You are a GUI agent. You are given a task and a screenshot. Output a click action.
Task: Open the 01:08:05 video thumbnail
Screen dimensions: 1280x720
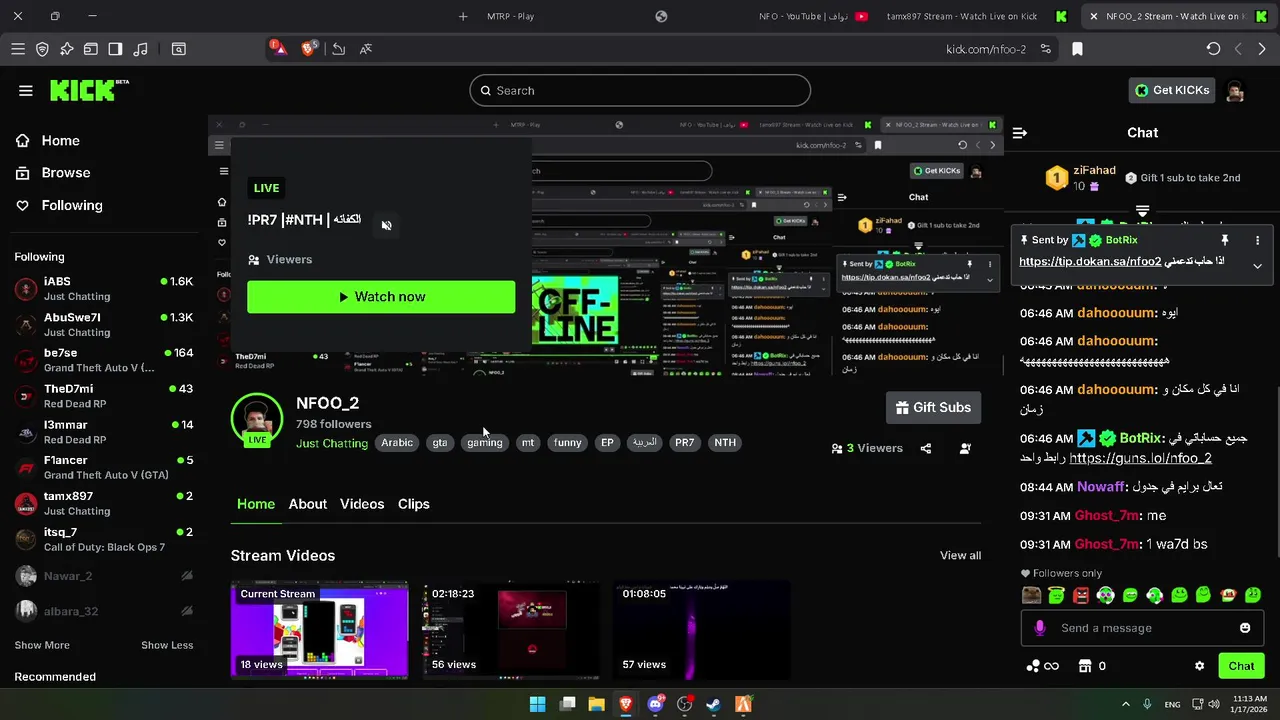tap(701, 630)
